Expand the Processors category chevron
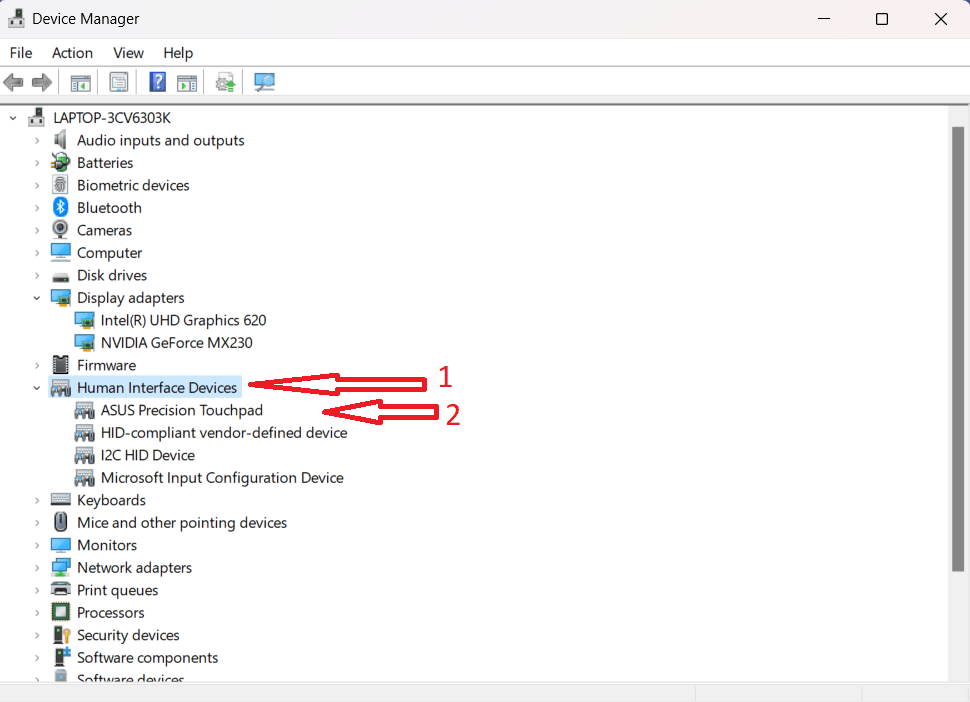The height and width of the screenshot is (702, 970). 37,612
